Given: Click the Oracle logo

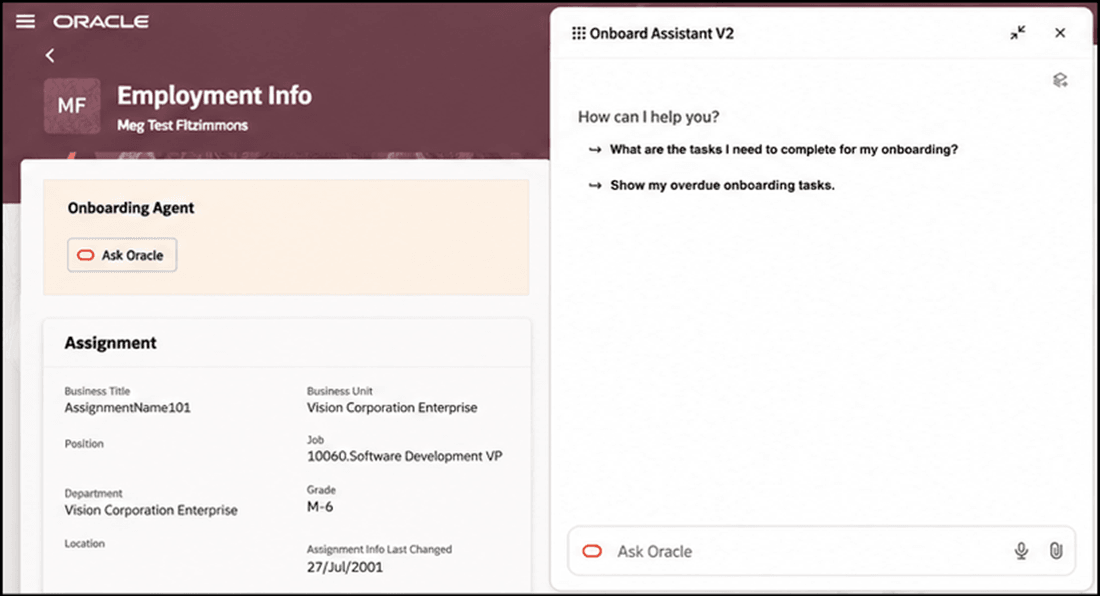Looking at the screenshot, I should coord(101,22).
